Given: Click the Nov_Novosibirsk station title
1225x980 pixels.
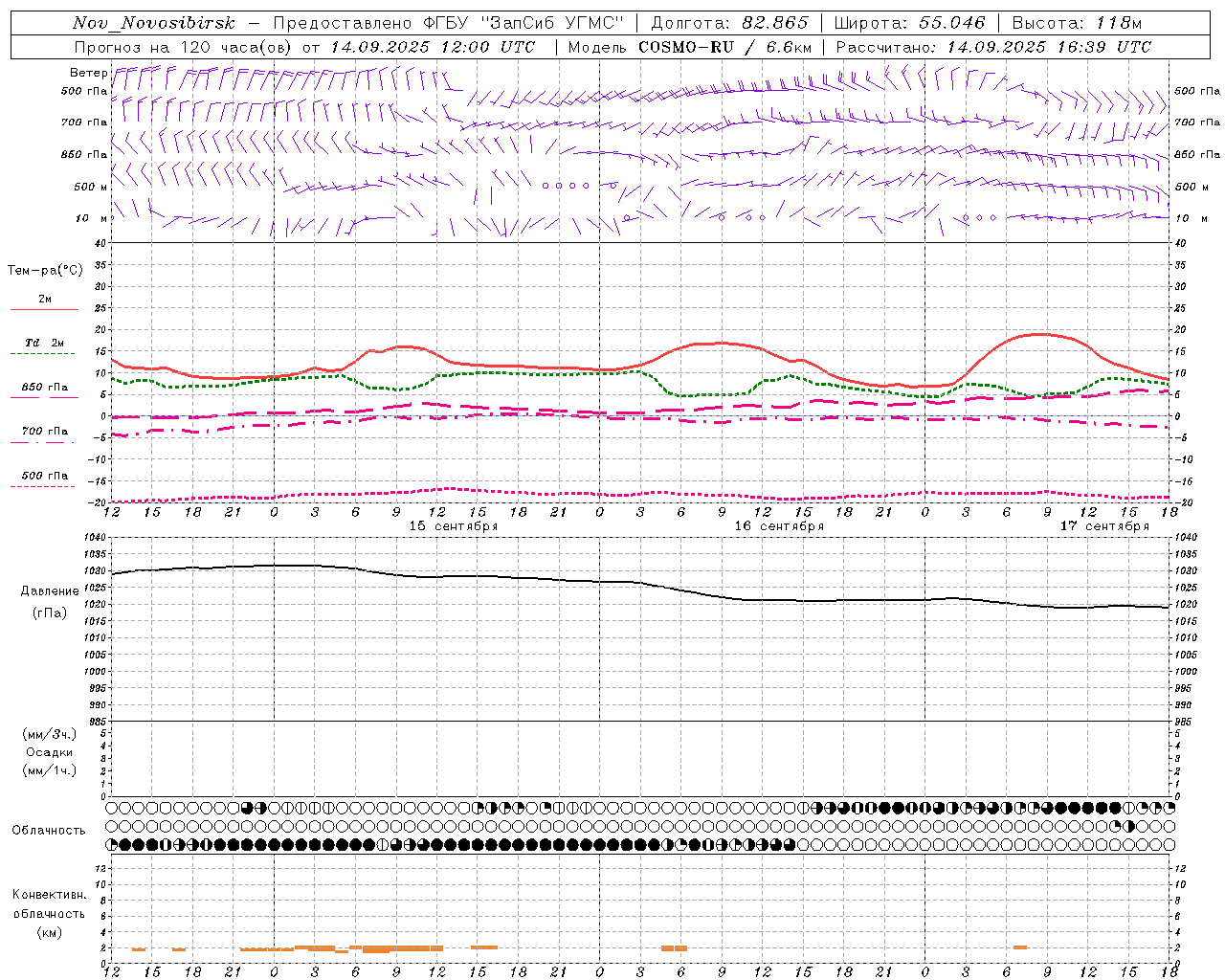Looking at the screenshot, I should 153,23.
